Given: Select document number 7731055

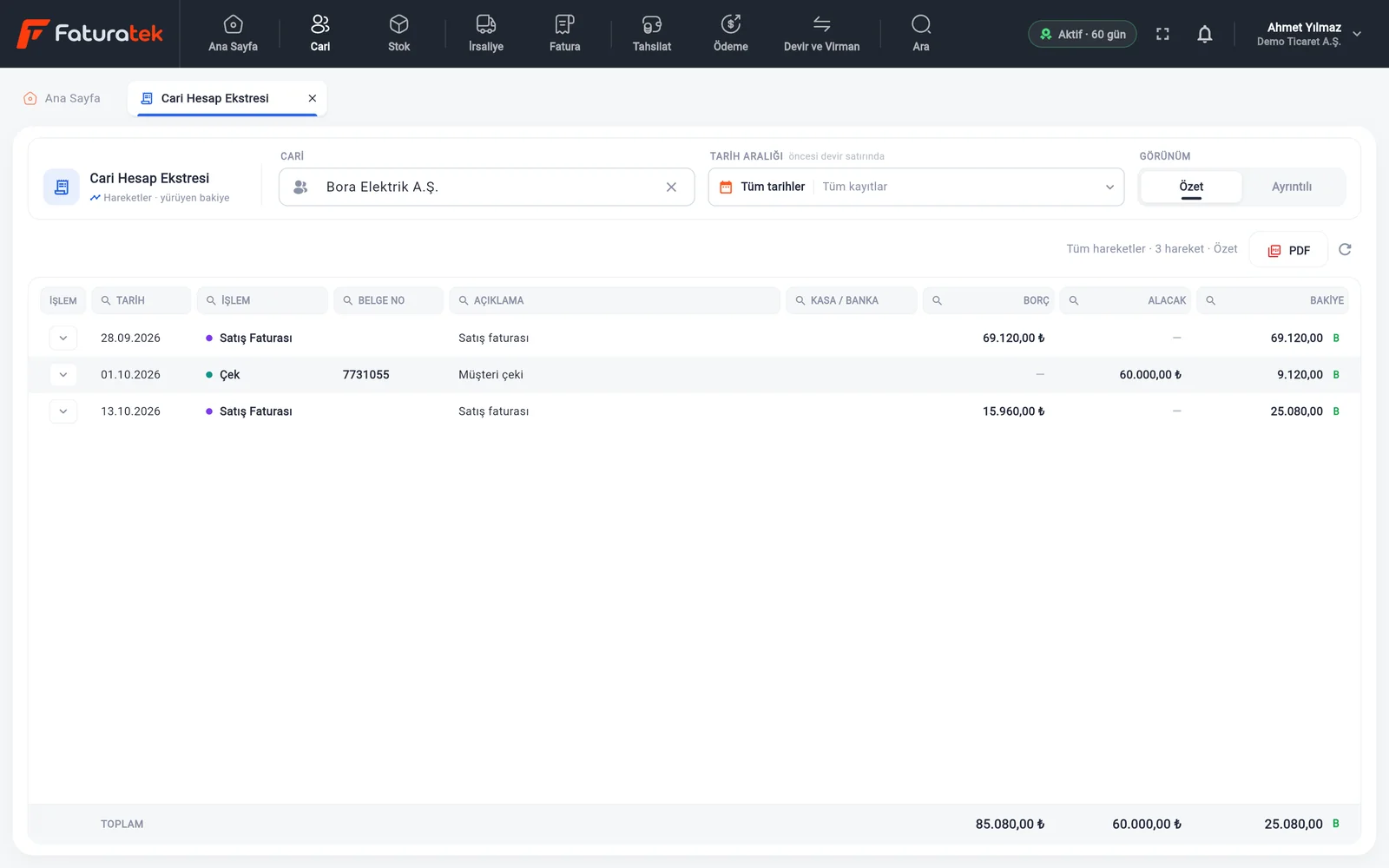Looking at the screenshot, I should [x=366, y=375].
